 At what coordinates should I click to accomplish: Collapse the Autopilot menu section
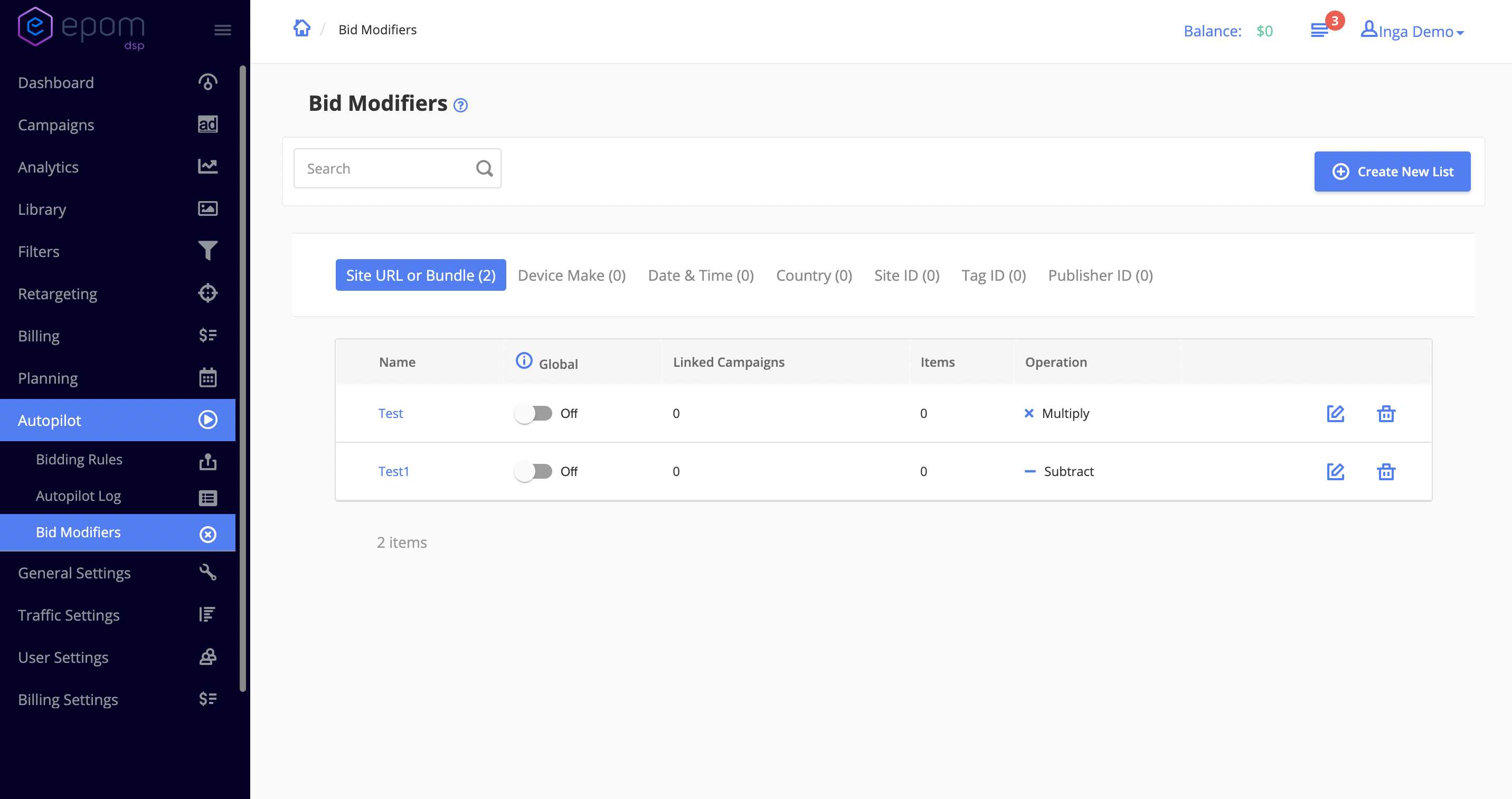117,421
